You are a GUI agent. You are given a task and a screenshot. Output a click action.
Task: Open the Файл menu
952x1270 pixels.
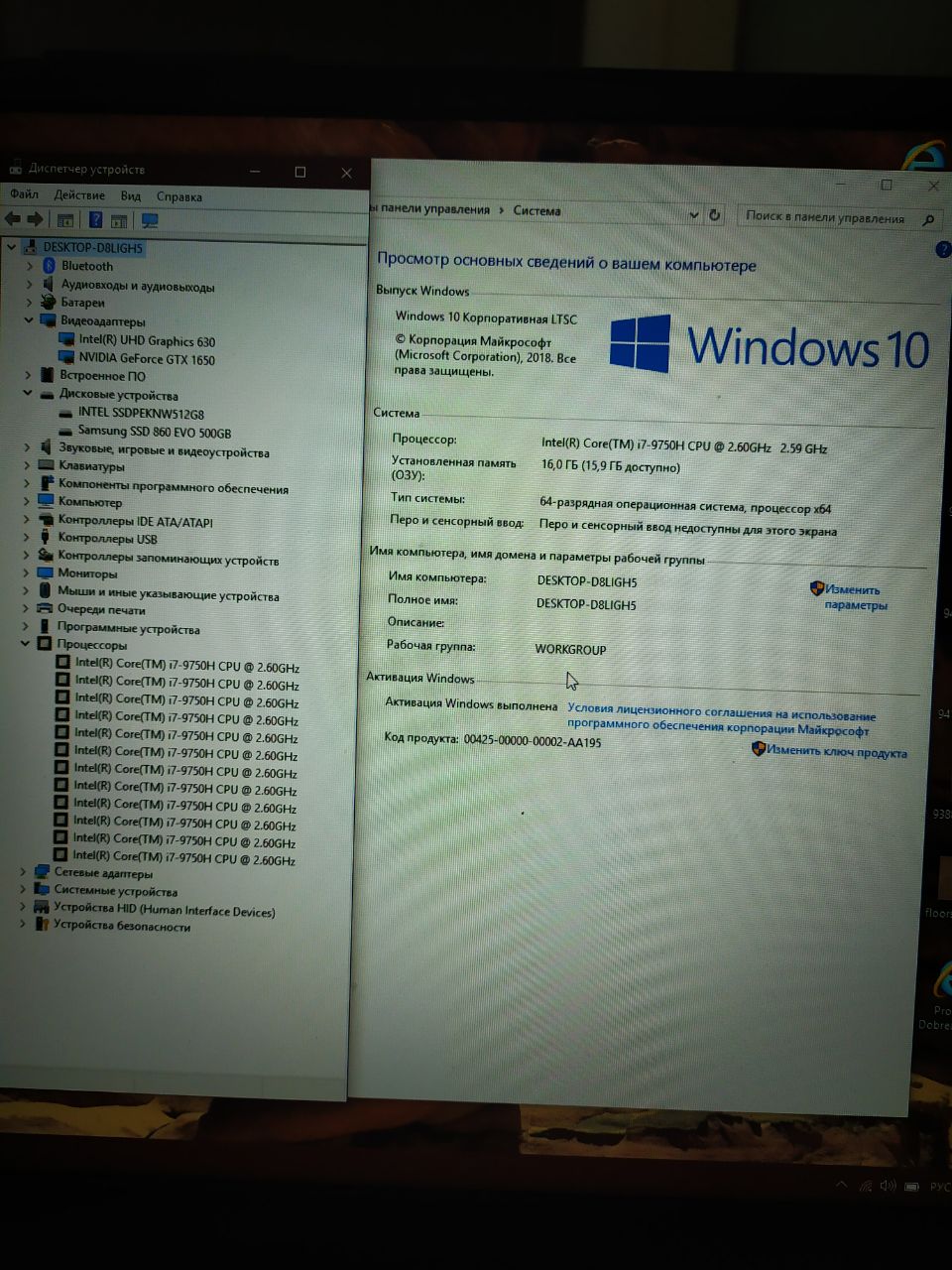click(24, 194)
